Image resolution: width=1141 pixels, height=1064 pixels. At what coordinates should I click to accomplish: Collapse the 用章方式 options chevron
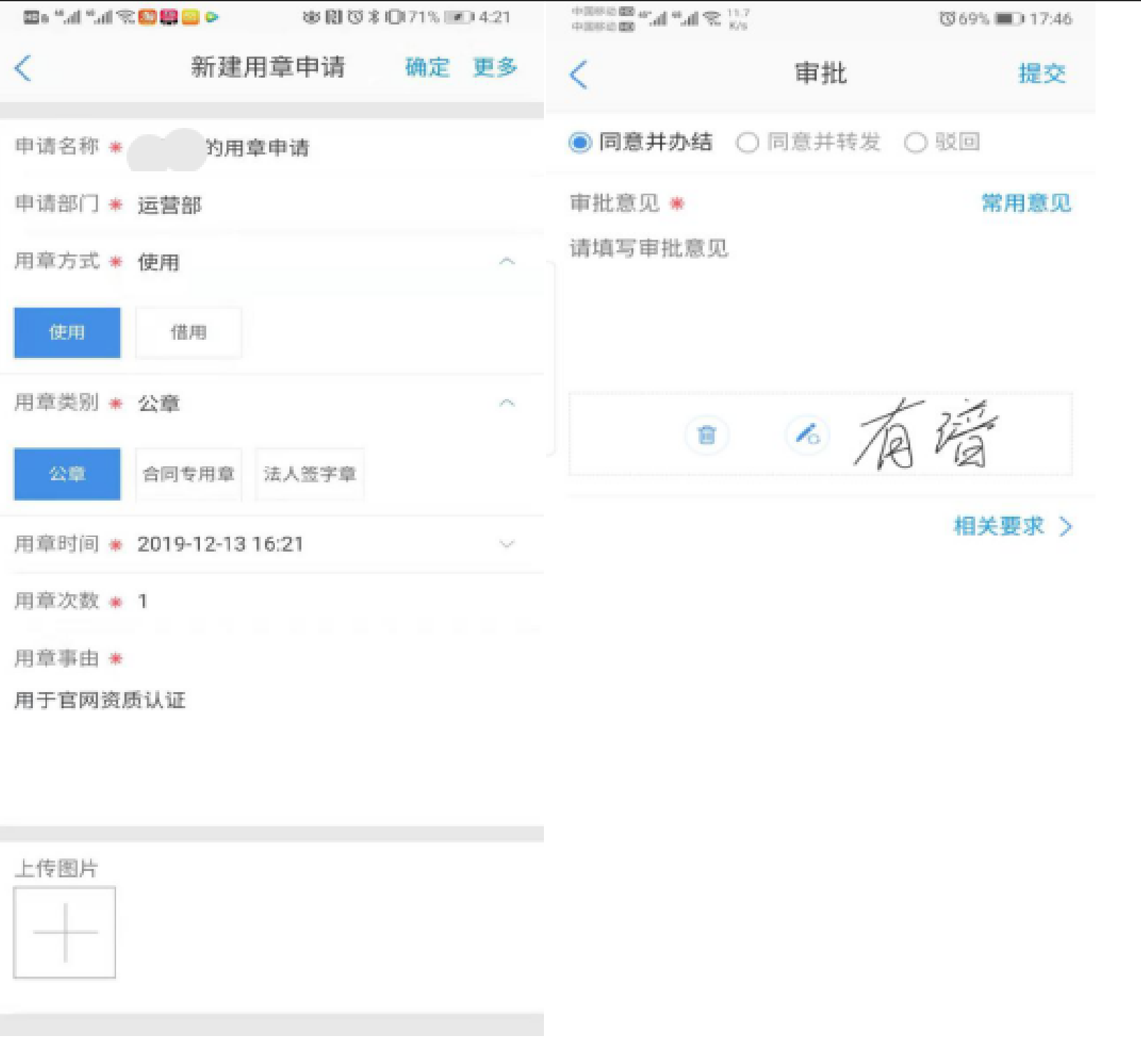[507, 261]
